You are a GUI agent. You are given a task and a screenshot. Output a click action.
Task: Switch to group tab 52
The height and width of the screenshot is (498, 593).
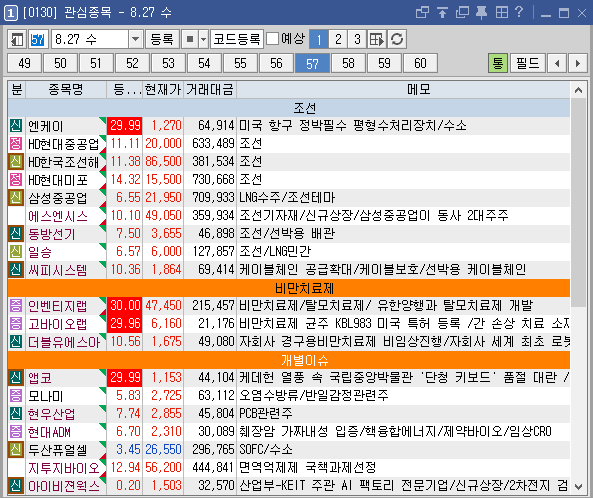click(132, 63)
